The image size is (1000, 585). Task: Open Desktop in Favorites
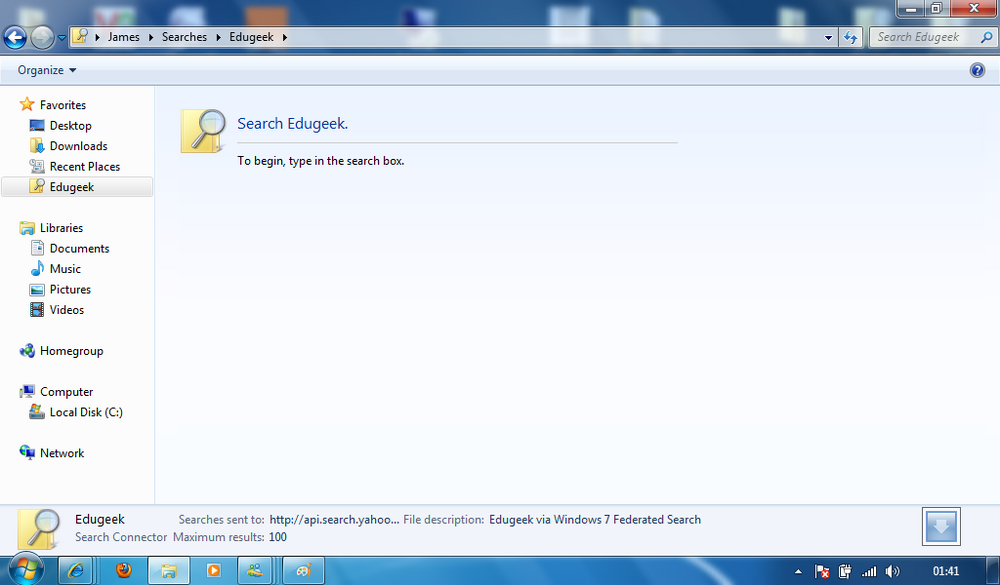(70, 126)
